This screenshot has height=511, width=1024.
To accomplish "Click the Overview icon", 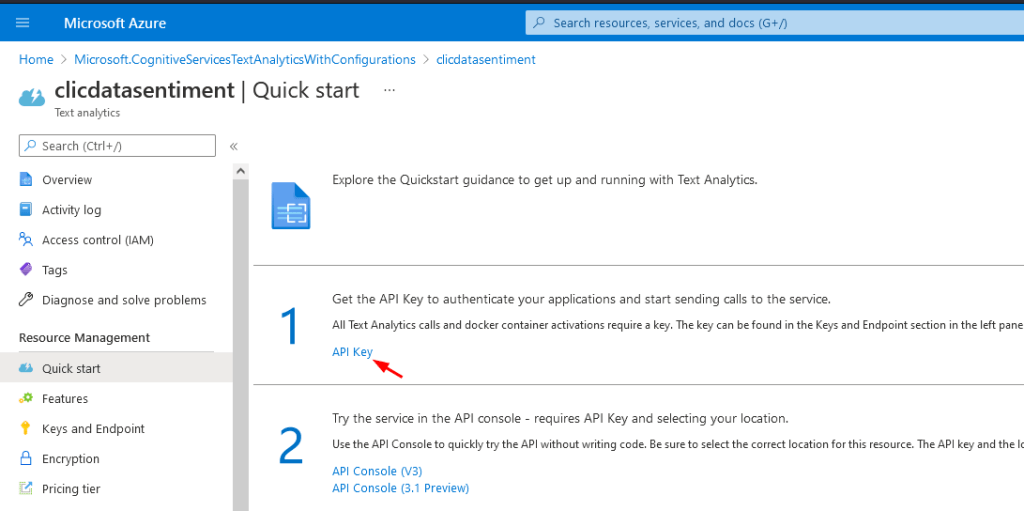I will click(25, 180).
